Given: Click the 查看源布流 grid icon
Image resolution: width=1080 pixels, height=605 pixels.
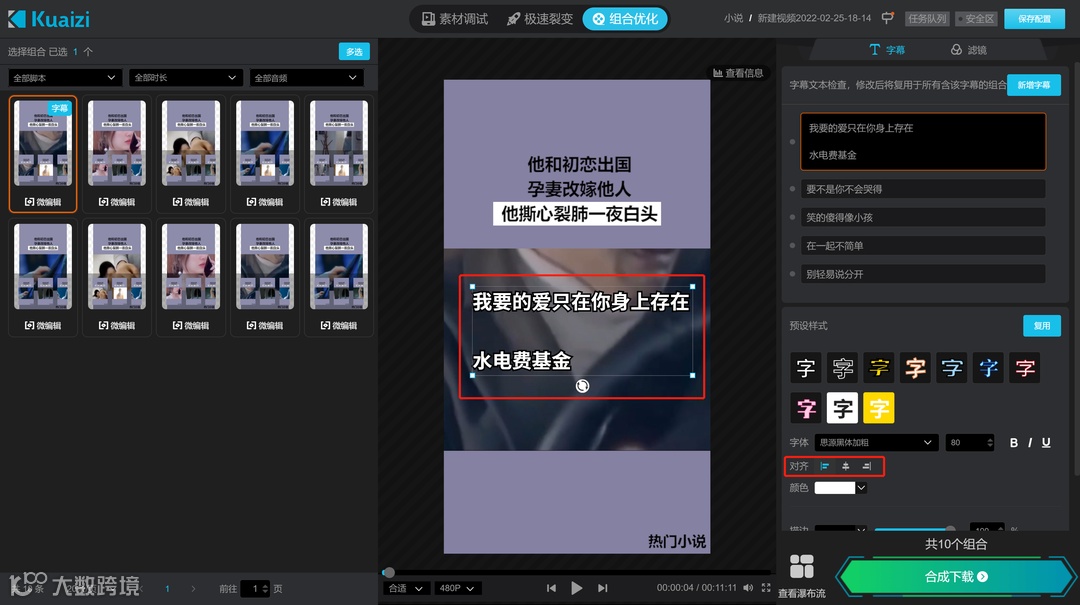Looking at the screenshot, I should point(801,567).
